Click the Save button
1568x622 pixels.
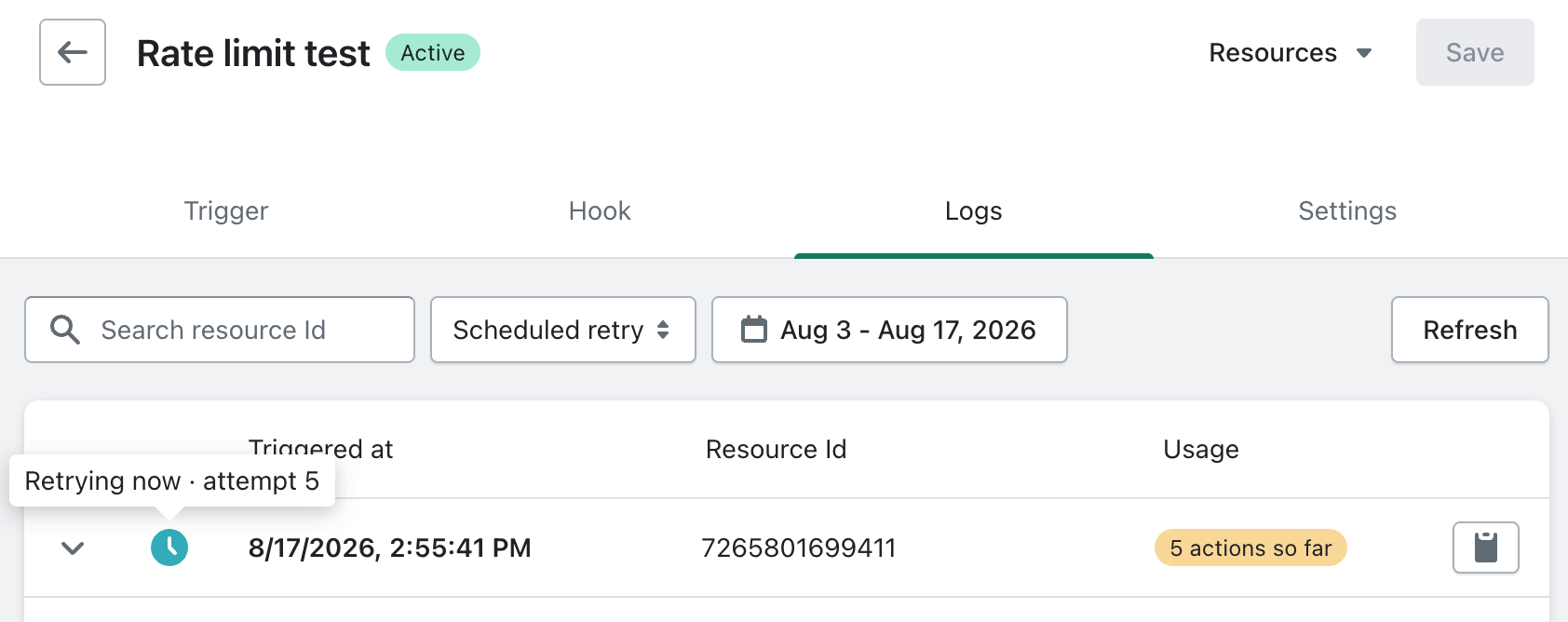1475,52
